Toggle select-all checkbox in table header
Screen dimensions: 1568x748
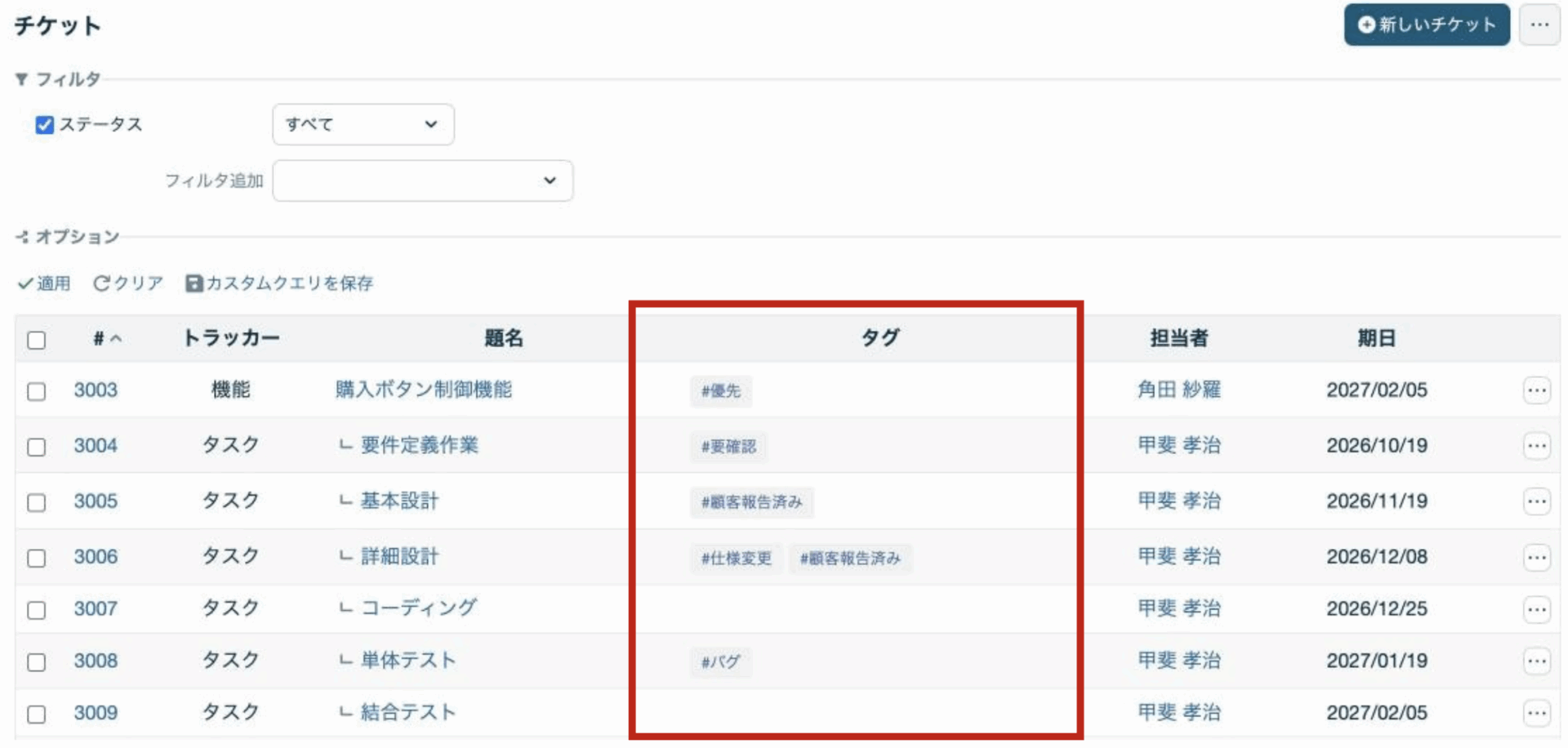(36, 340)
